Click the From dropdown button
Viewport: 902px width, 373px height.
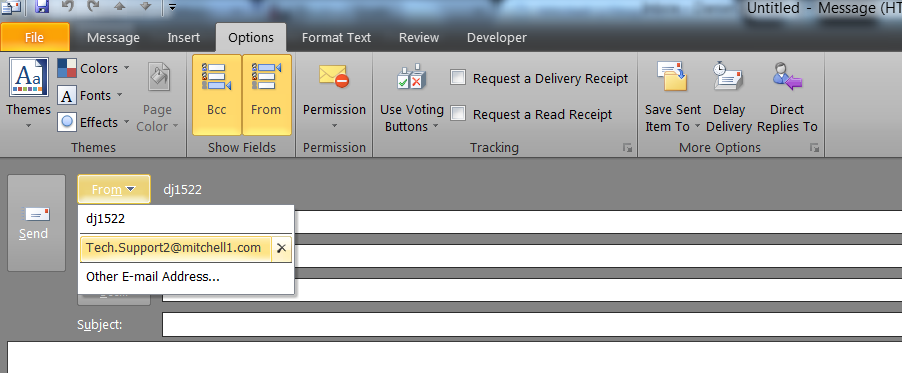click(114, 189)
